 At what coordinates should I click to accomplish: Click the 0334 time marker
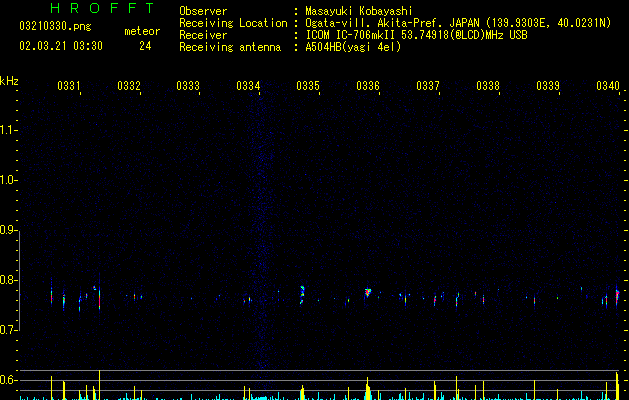[x=248, y=85]
